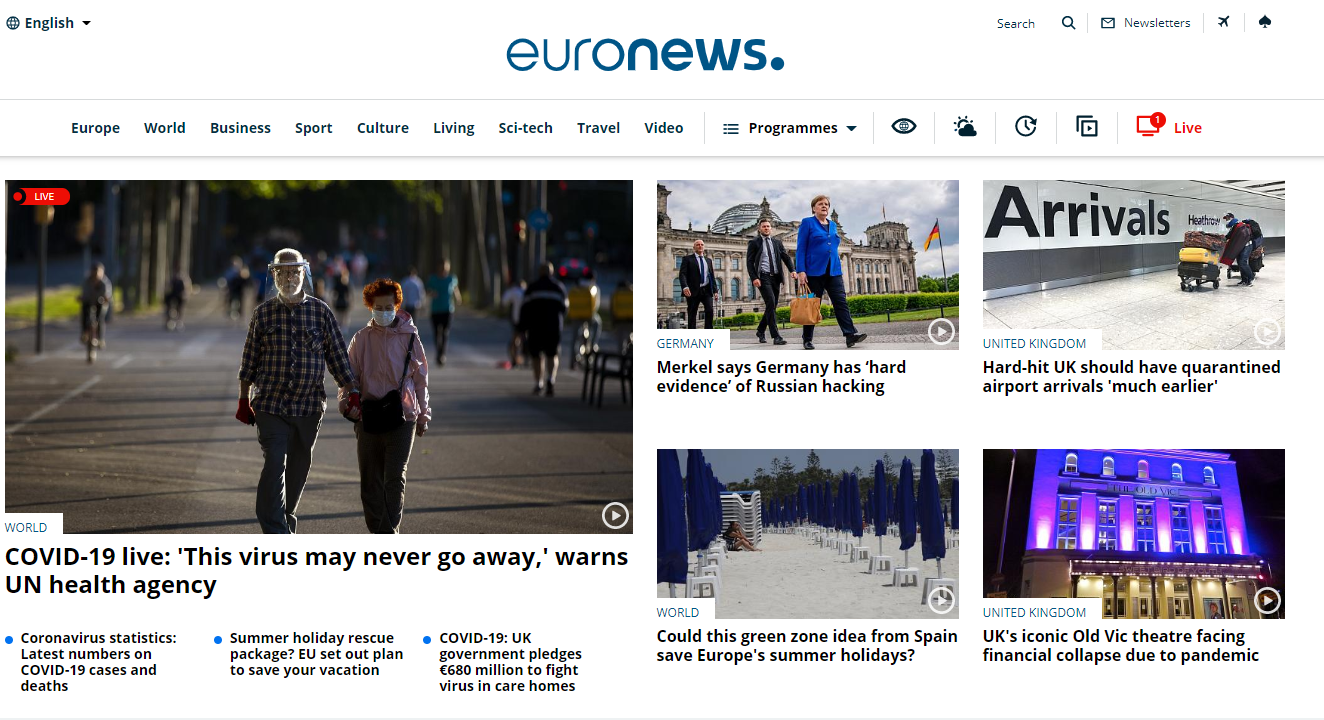Expand the Programmes menu
Image resolution: width=1324 pixels, height=720 pixels.
[x=790, y=128]
